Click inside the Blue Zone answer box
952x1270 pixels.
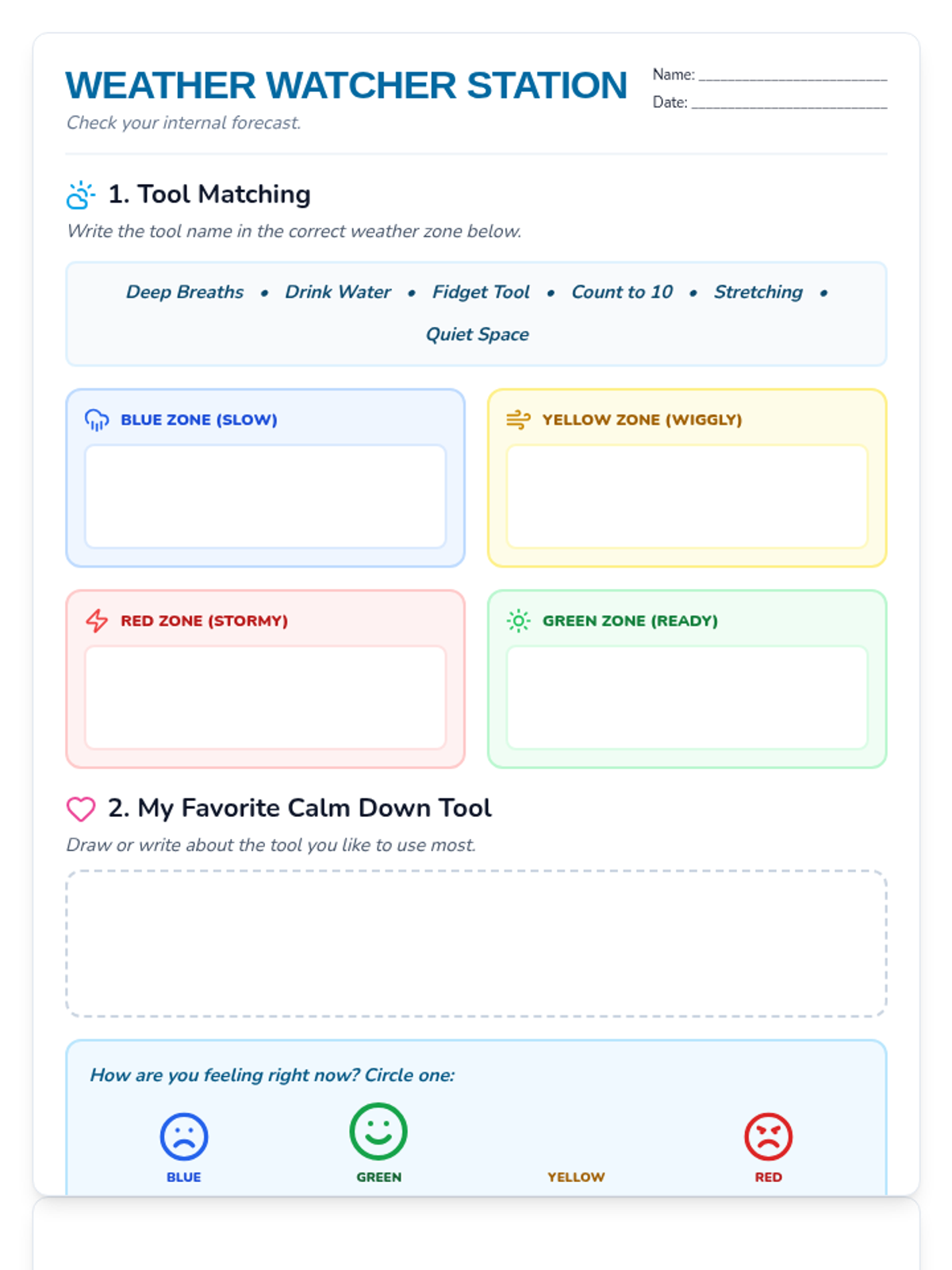click(266, 496)
